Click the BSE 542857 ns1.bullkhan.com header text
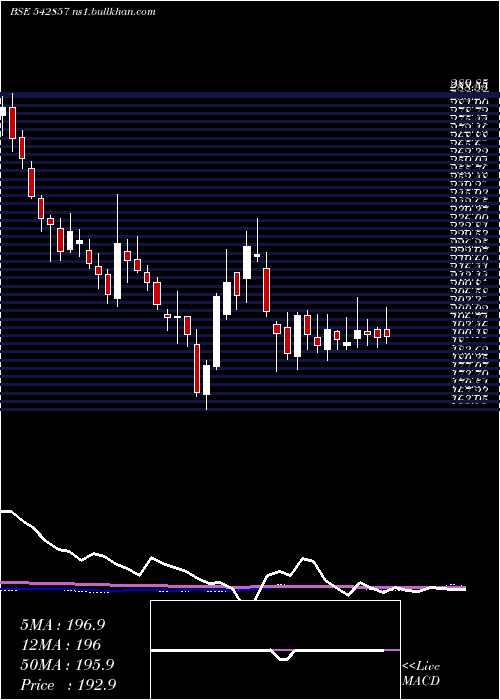 pyautogui.click(x=83, y=12)
